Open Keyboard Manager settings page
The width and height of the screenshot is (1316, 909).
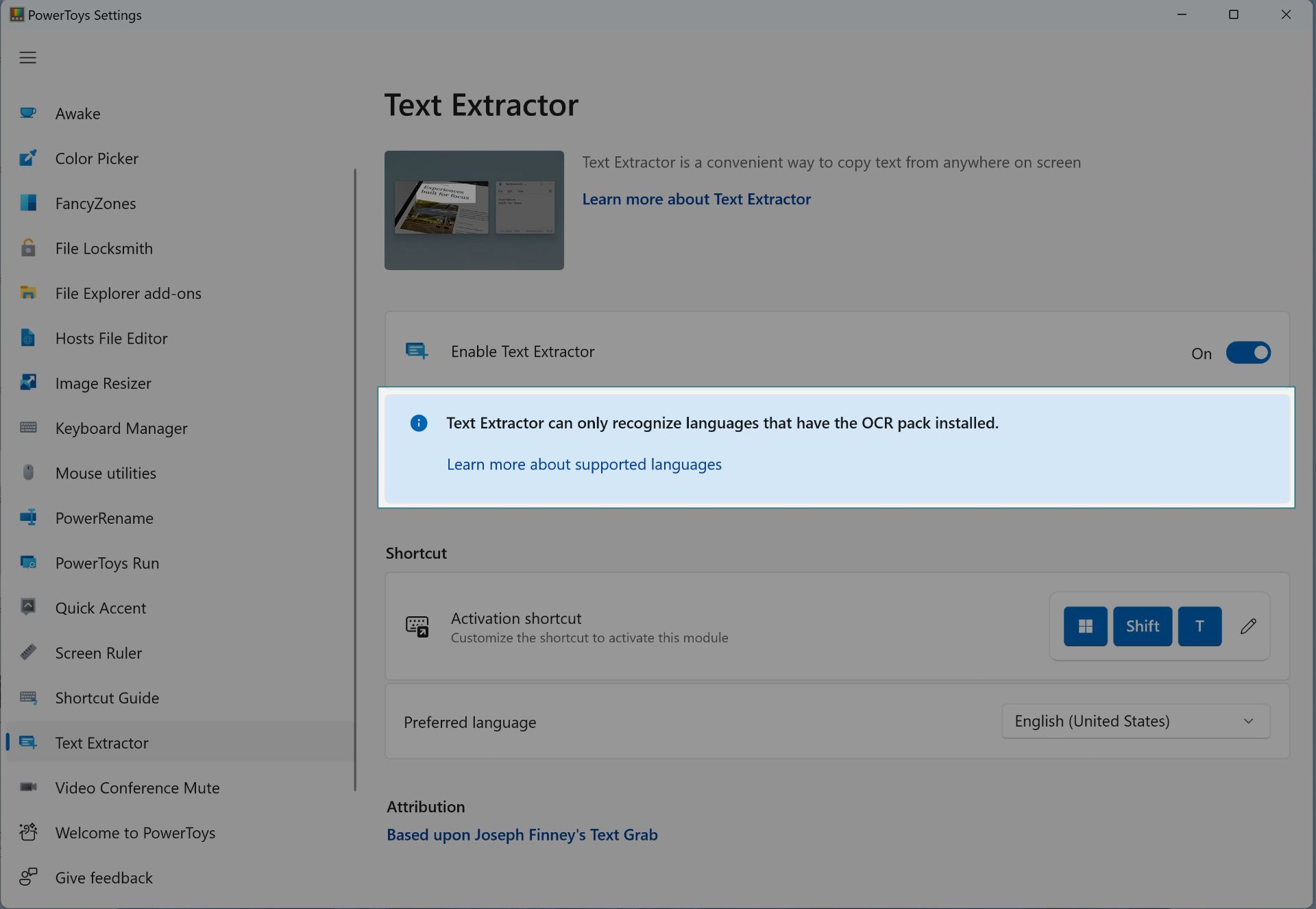(121, 428)
